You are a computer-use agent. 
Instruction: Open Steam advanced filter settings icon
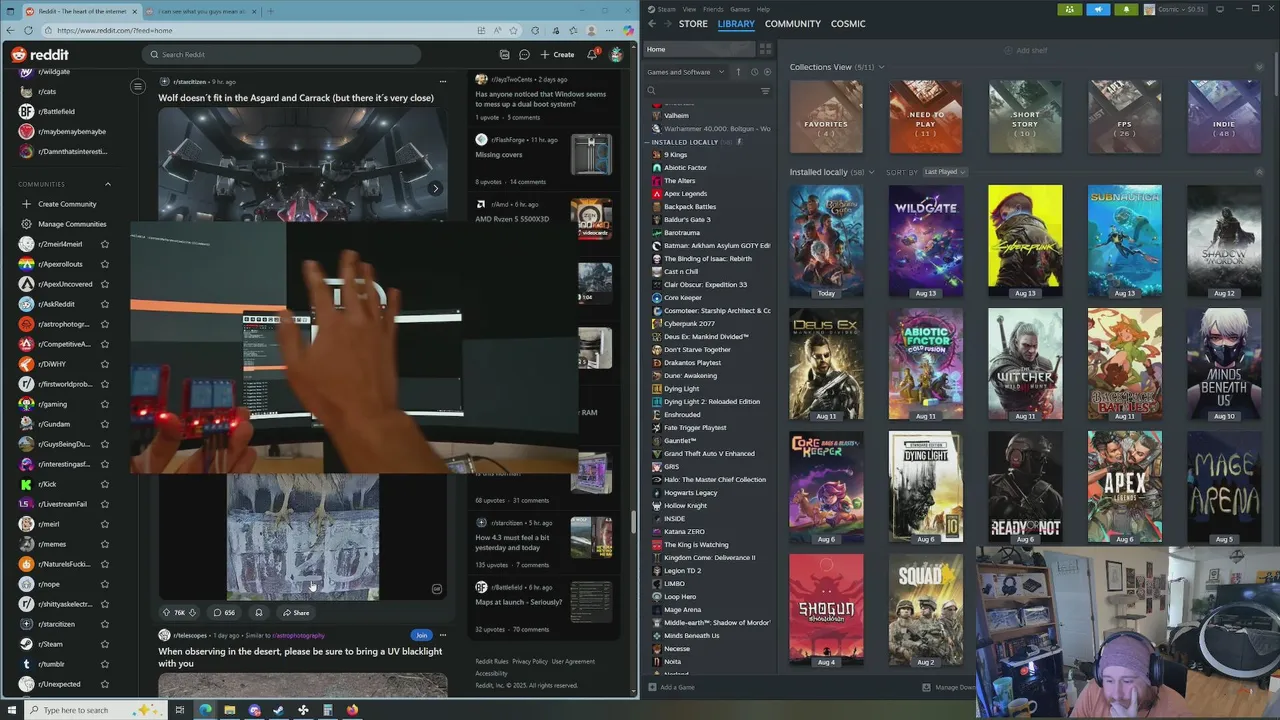[765, 91]
